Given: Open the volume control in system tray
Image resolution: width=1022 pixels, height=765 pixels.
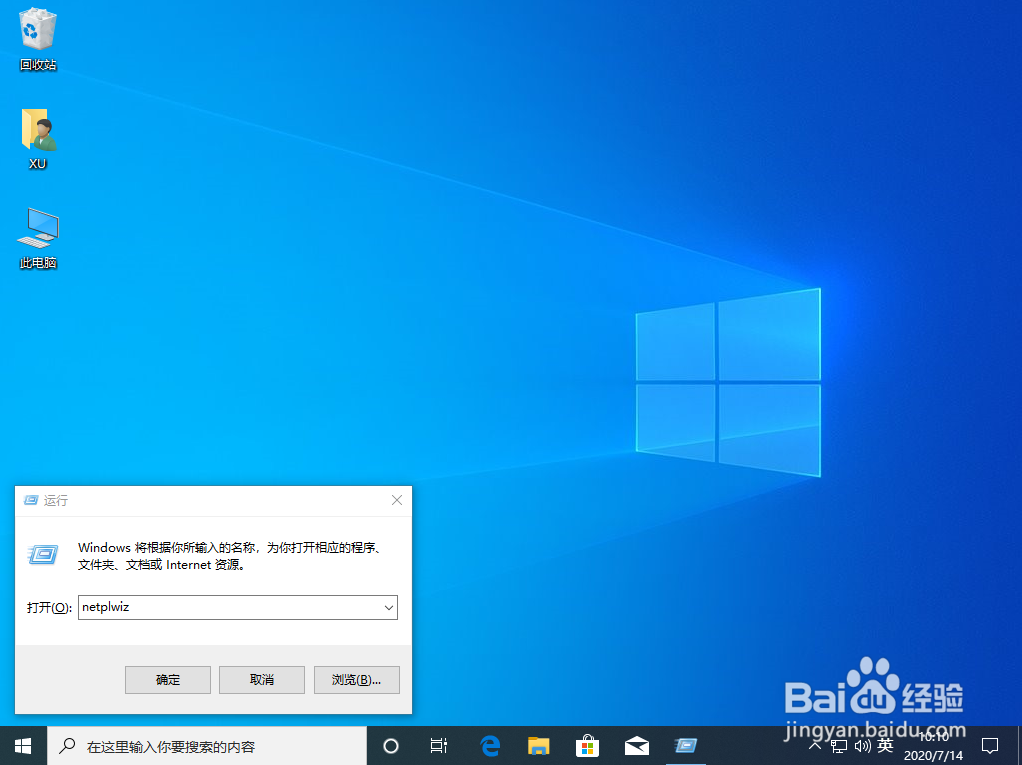Looking at the screenshot, I should point(862,745).
